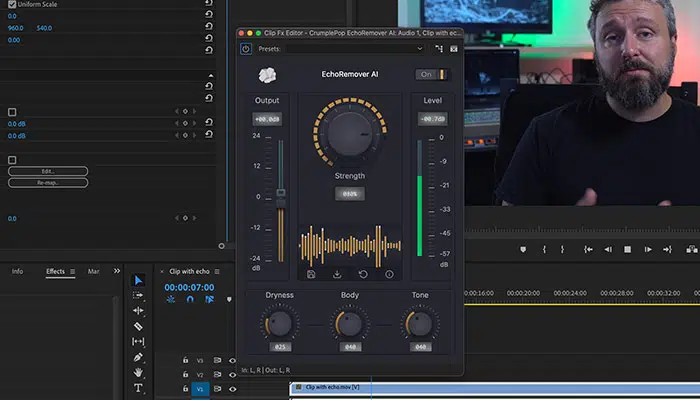Screen dimensions: 700x400
Task: Select the Clip with echo sequence tab
Action: (x=189, y=271)
